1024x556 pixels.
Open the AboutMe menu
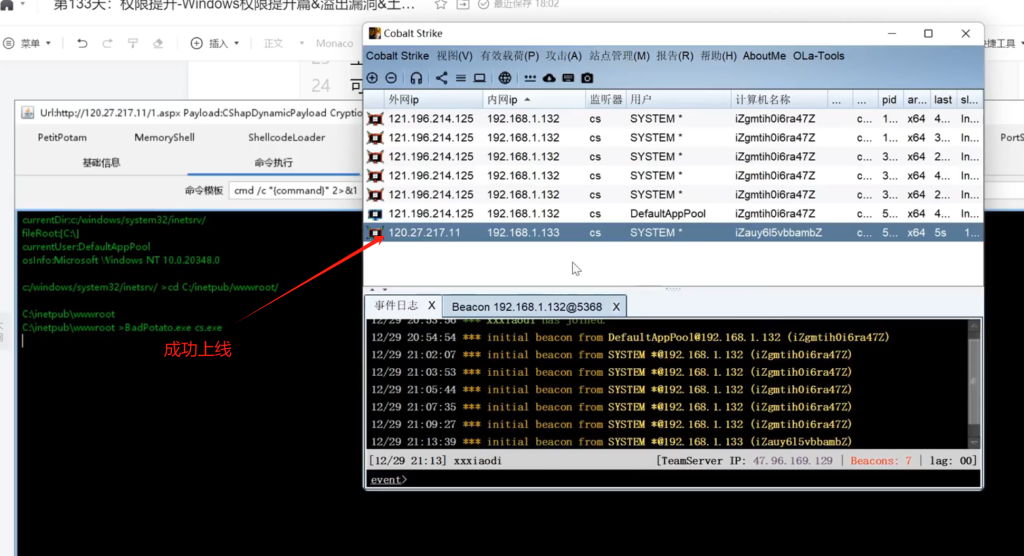point(764,56)
